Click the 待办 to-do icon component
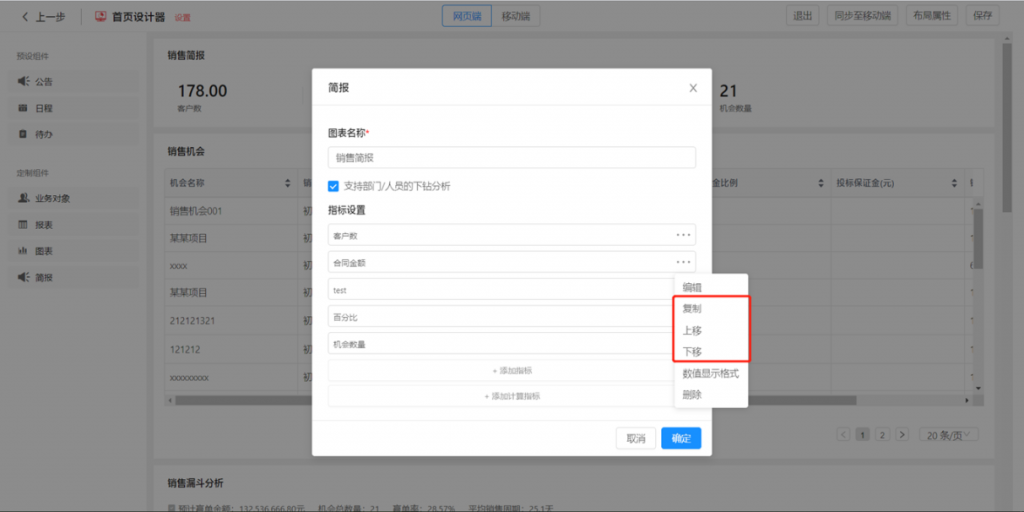Viewport: 1024px width, 512px height. (24, 134)
